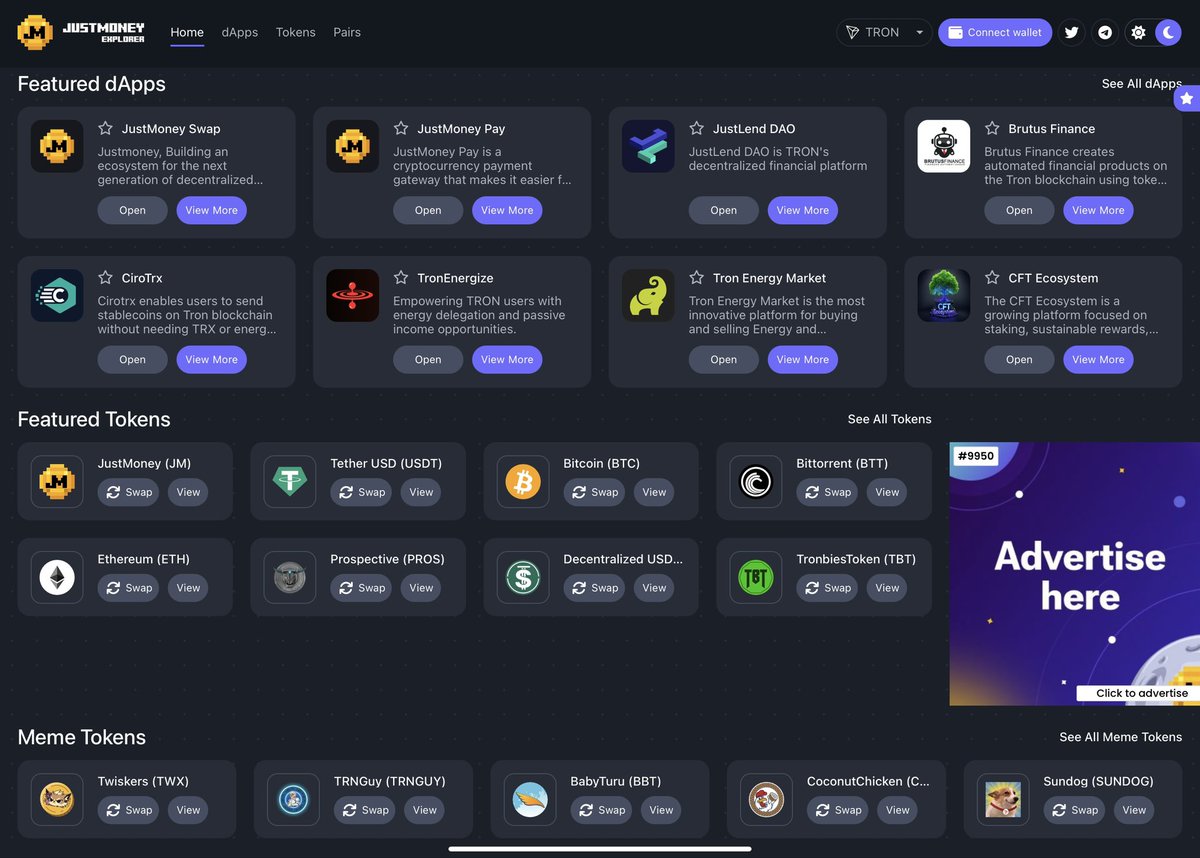Viewport: 1200px width, 858px height.
Task: Click See All Tokens link
Action: click(x=889, y=419)
